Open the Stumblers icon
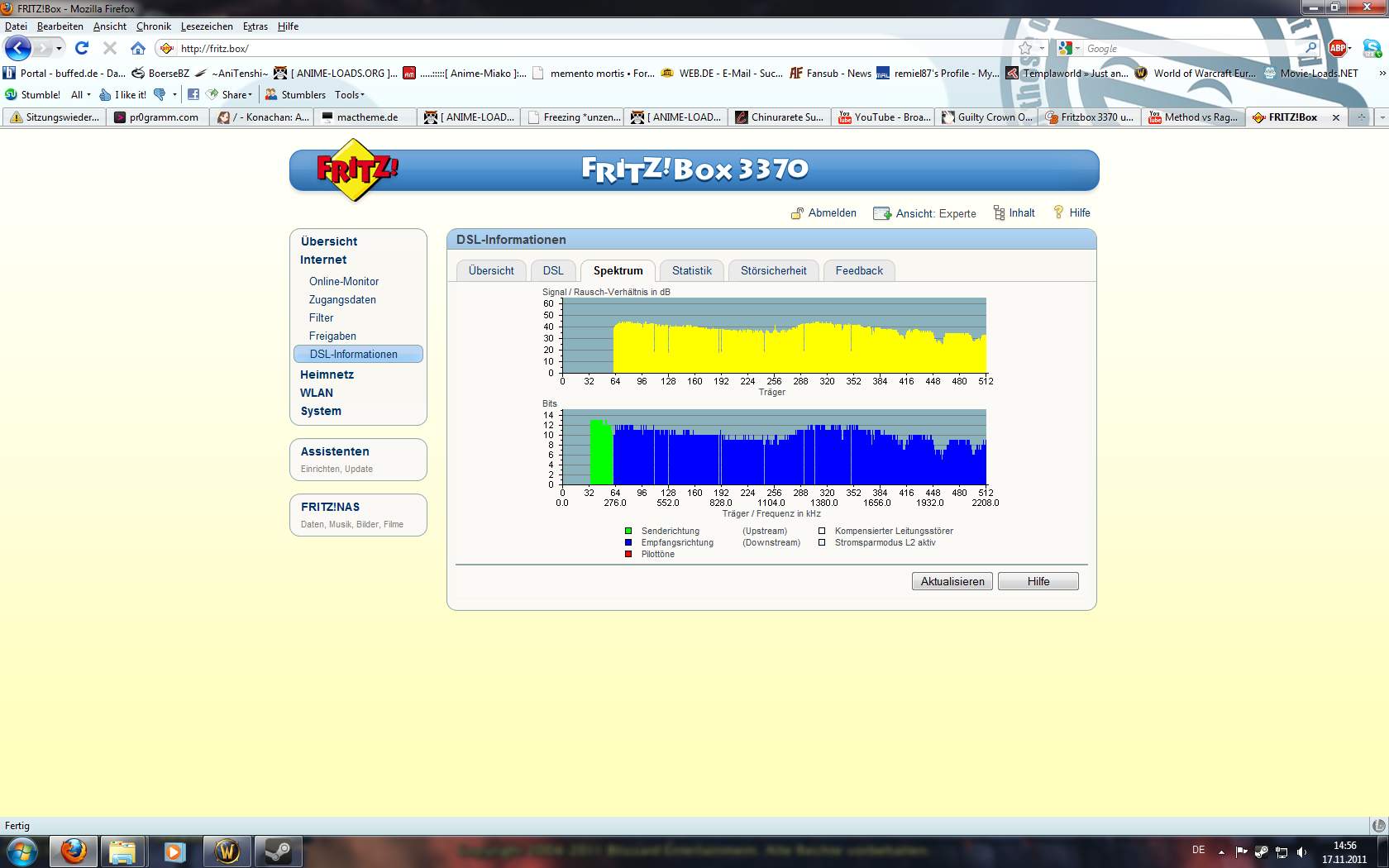The image size is (1389, 868). [x=271, y=94]
